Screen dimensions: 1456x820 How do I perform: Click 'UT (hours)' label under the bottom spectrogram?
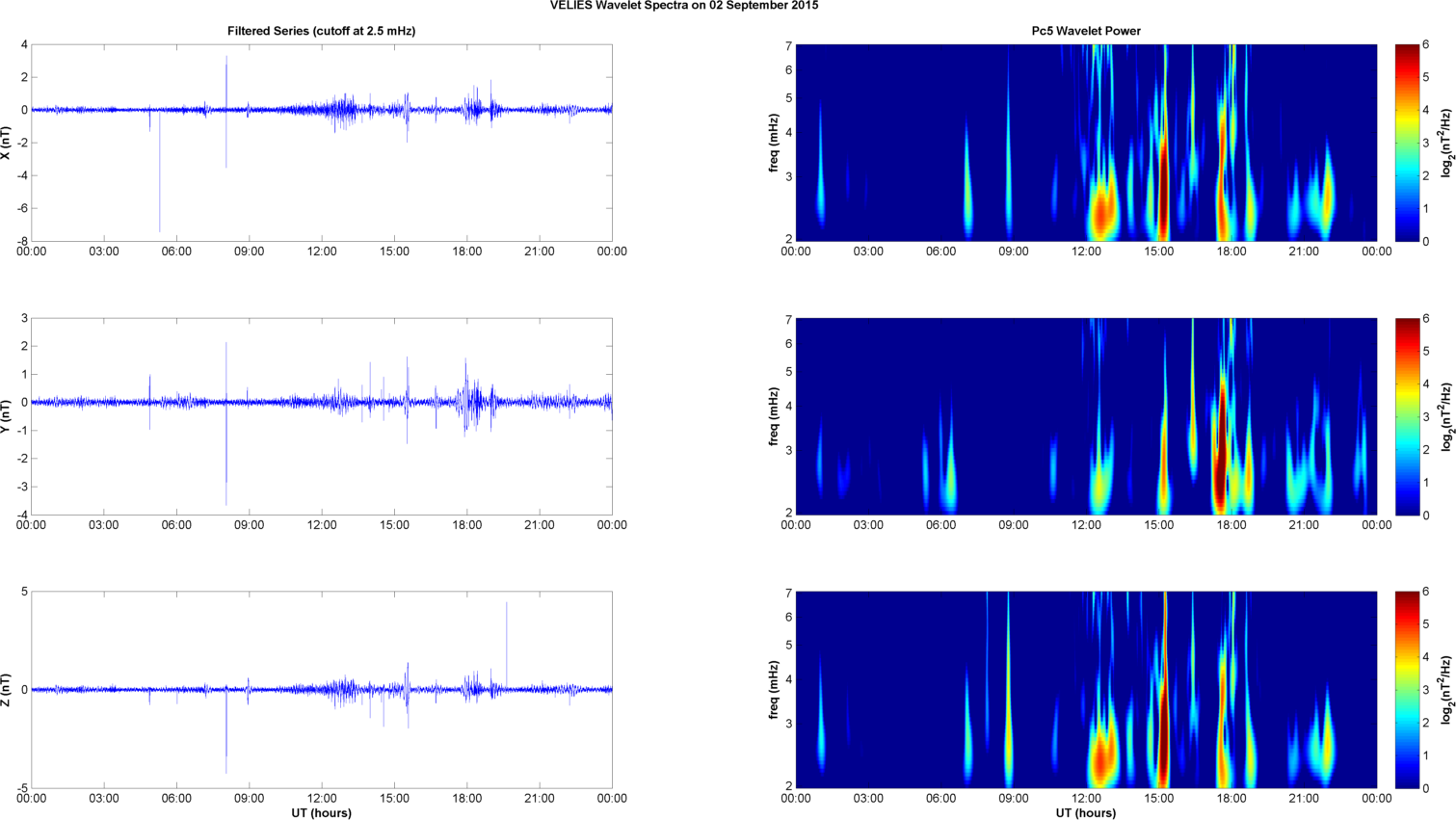click(1086, 813)
